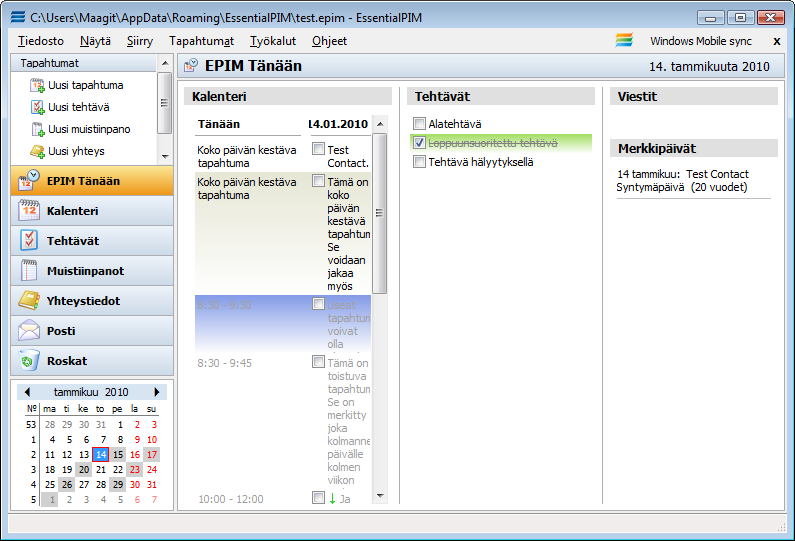Viewport: 795px width, 541px height.
Task: Tick the 8:30 - 9:45 recurring event checkbox
Action: [x=318, y=362]
